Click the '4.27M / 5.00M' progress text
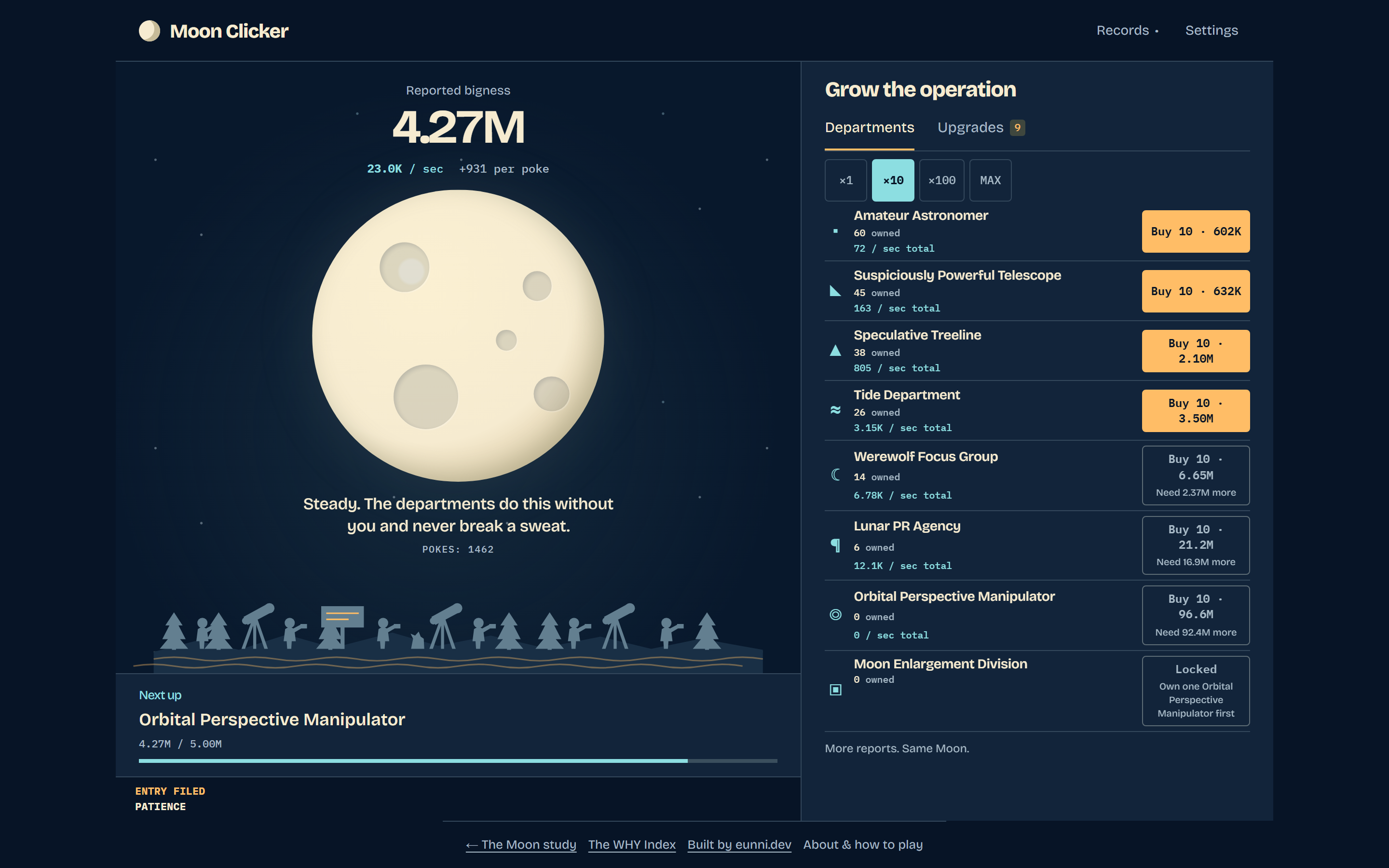Image resolution: width=1389 pixels, height=868 pixels. [180, 744]
